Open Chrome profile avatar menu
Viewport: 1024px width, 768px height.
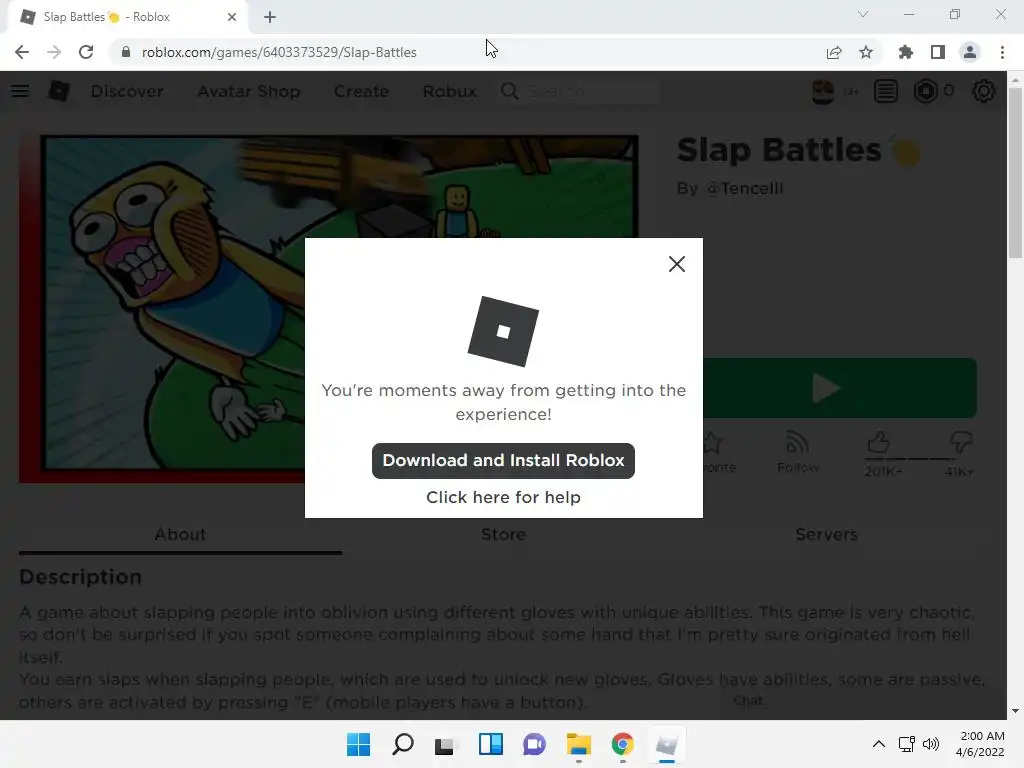coord(970,52)
